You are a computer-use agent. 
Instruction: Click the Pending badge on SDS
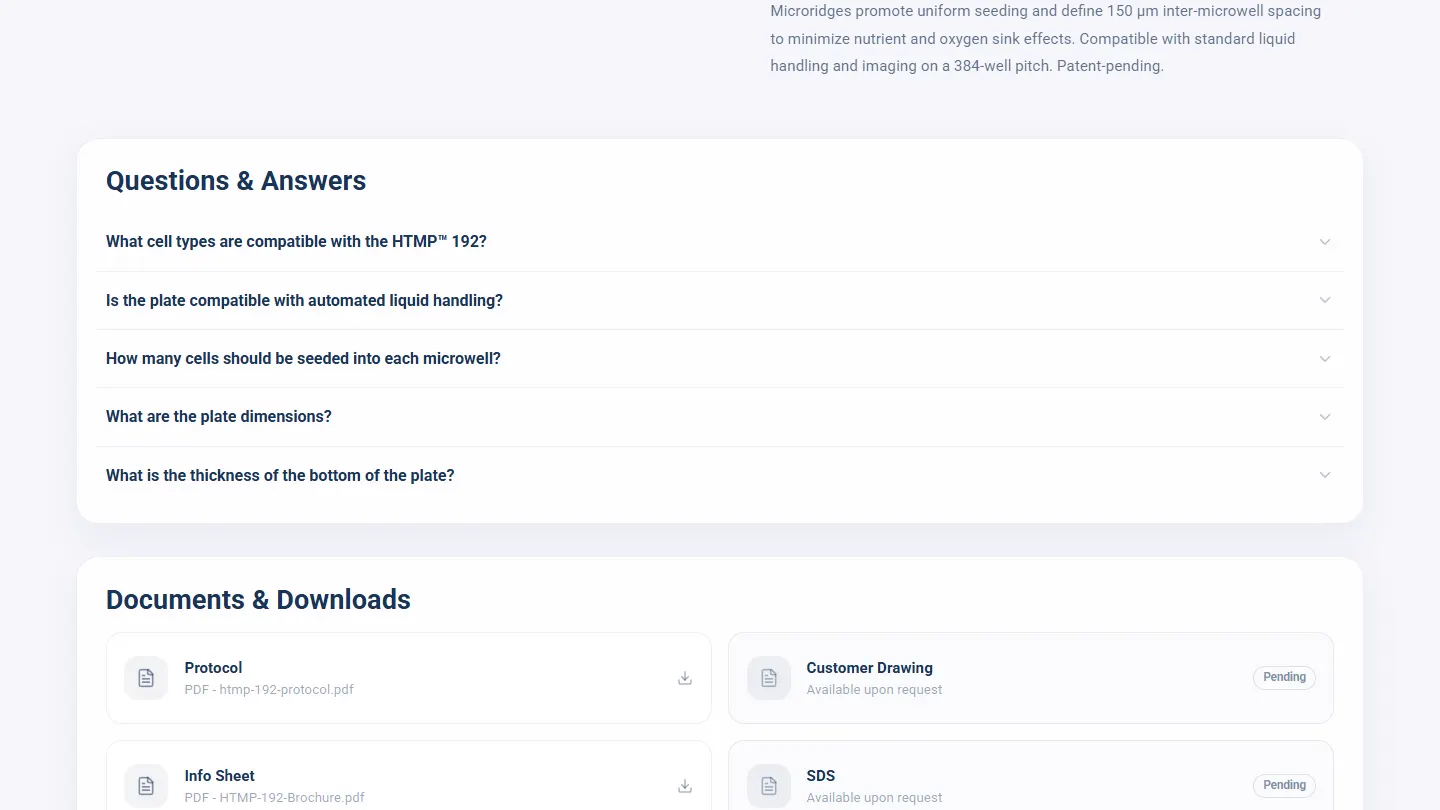click(1284, 786)
